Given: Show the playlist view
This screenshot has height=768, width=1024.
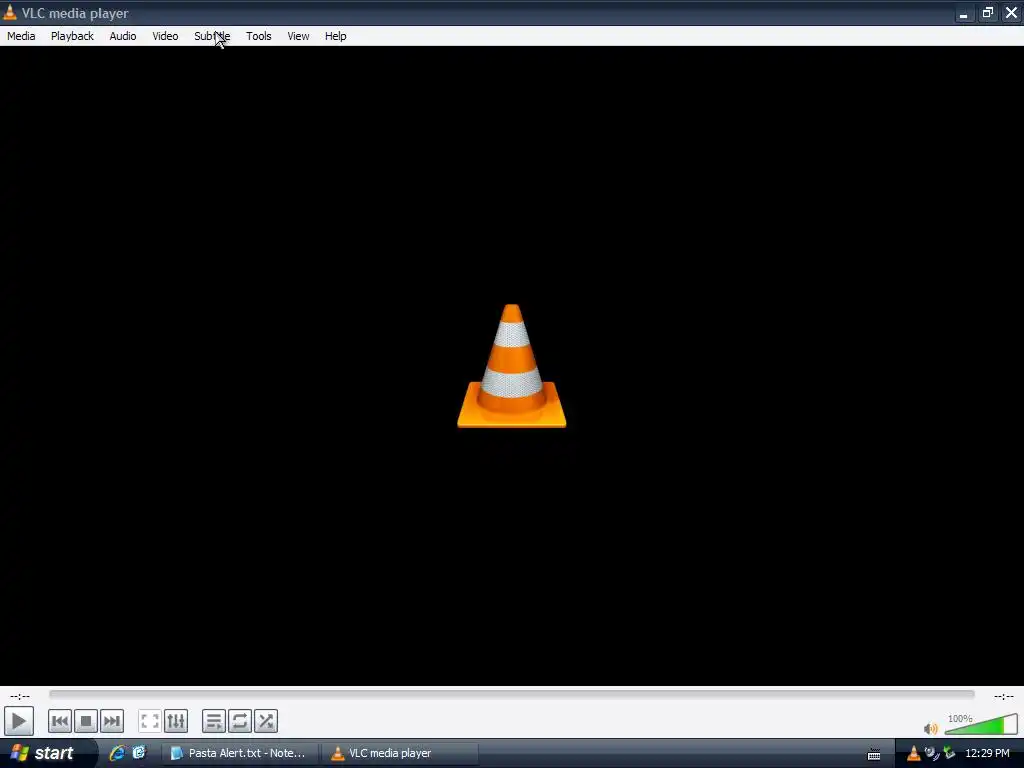Looking at the screenshot, I should [214, 721].
